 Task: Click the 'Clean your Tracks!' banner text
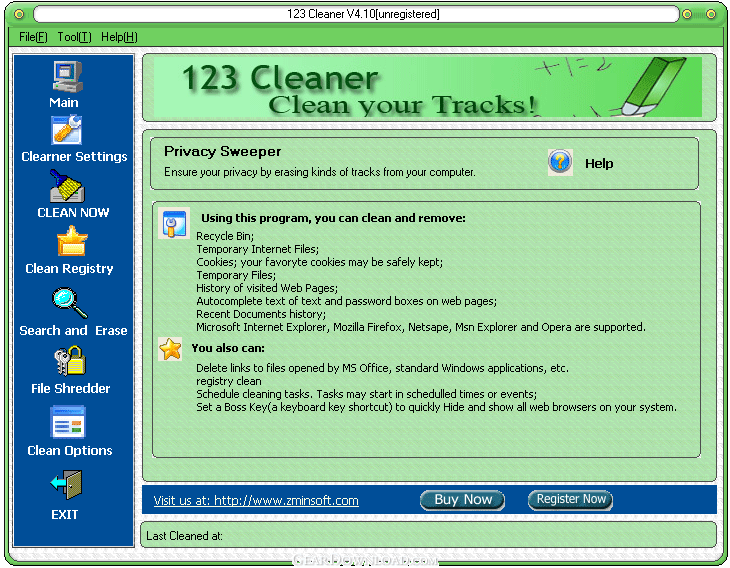[x=402, y=105]
